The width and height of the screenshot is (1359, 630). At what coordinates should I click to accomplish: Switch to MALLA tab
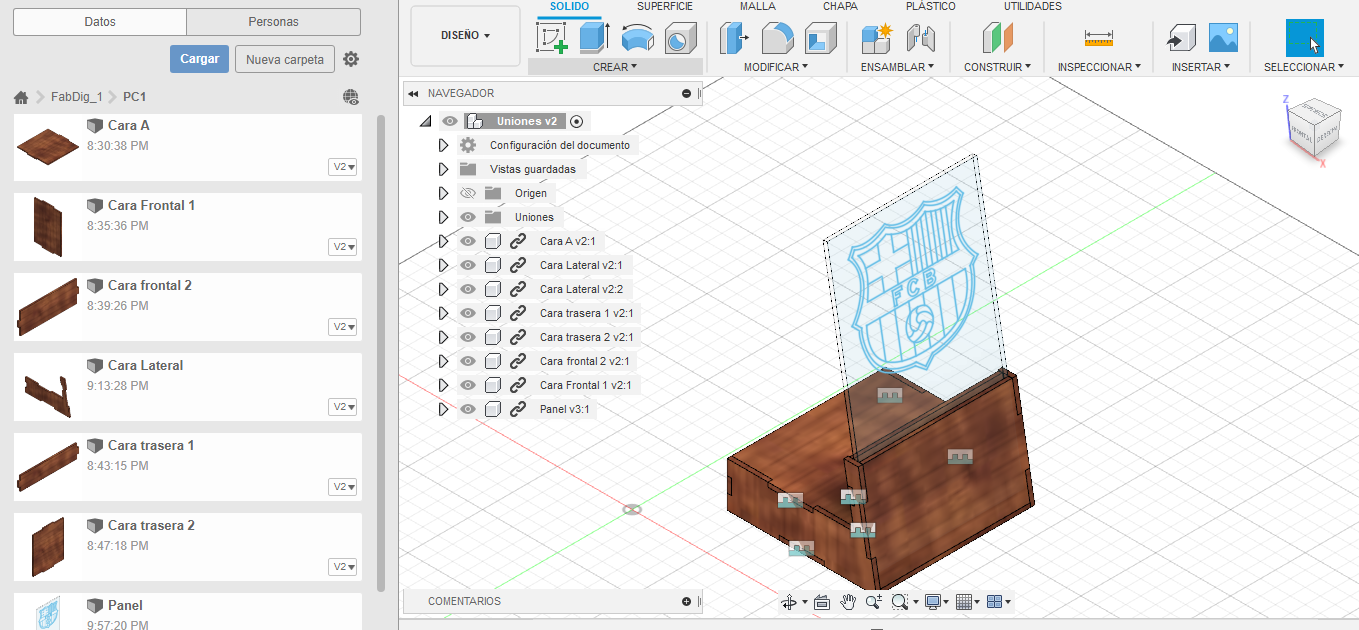(x=758, y=7)
